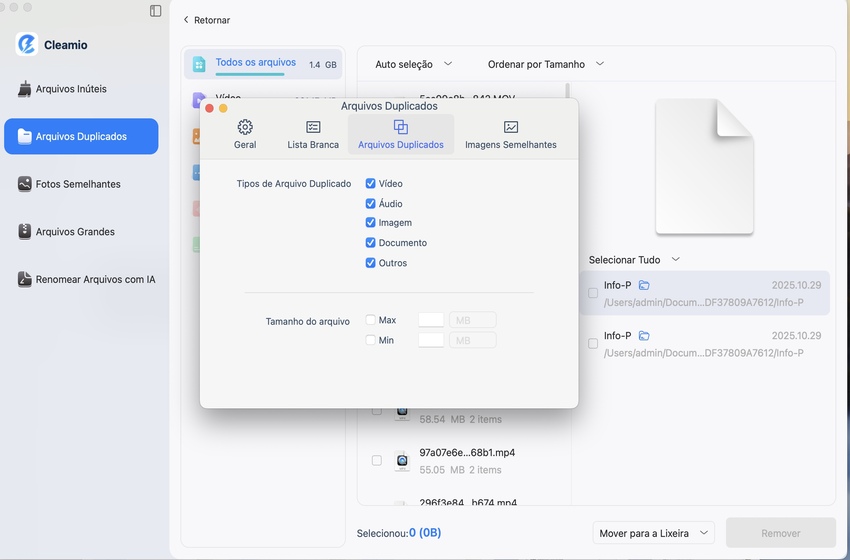Go back with the Retornar link
The height and width of the screenshot is (560, 850).
pos(207,20)
